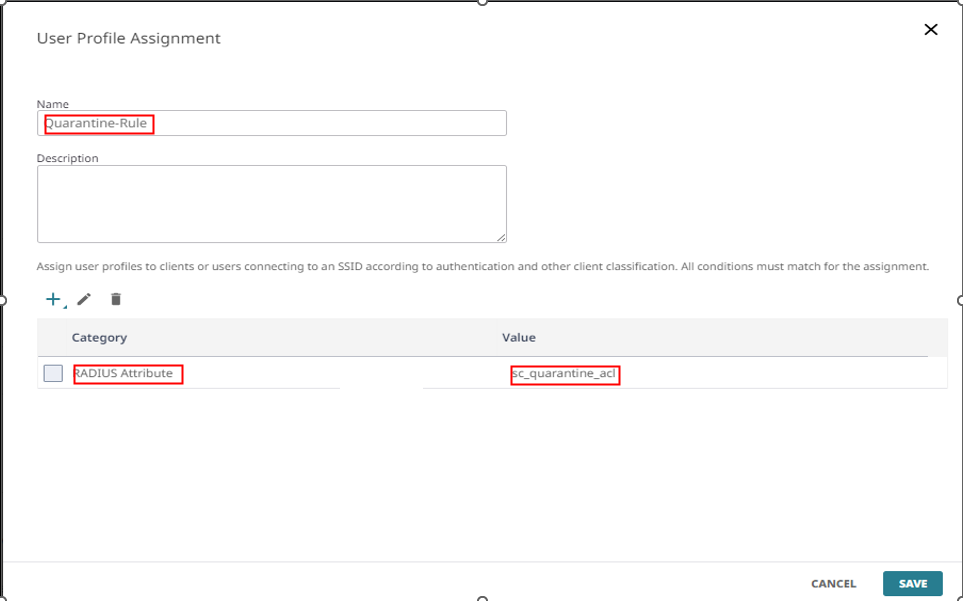Click the Assign user profiles instruction text
Image resolution: width=963 pixels, height=601 pixels.
coord(482,266)
